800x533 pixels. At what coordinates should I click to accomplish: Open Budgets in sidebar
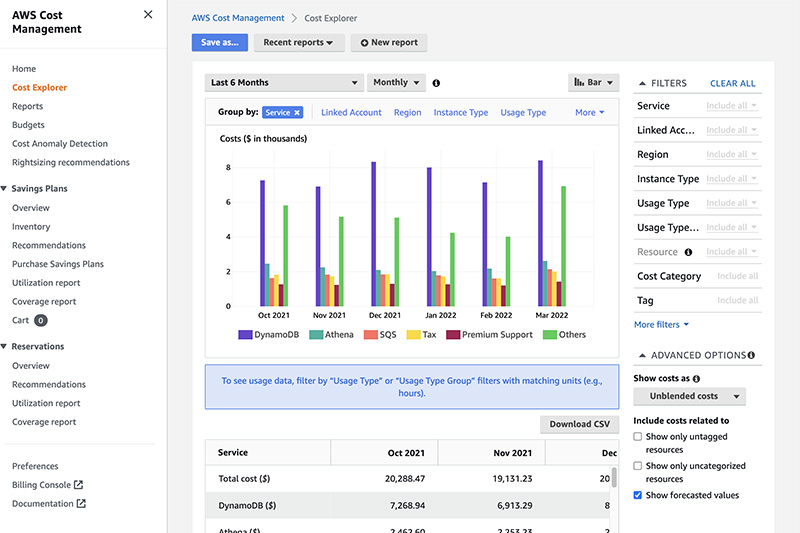pos(28,125)
